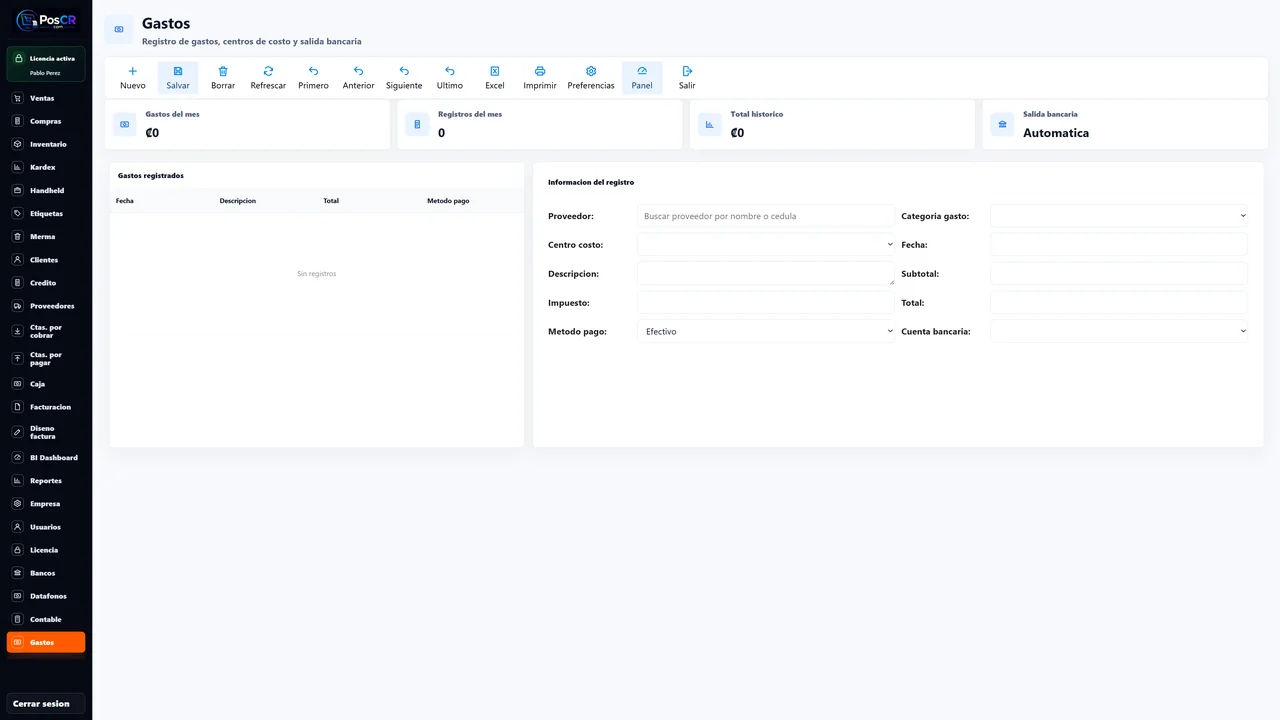Click the Fecha input field
The height and width of the screenshot is (720, 1280).
click(1119, 244)
